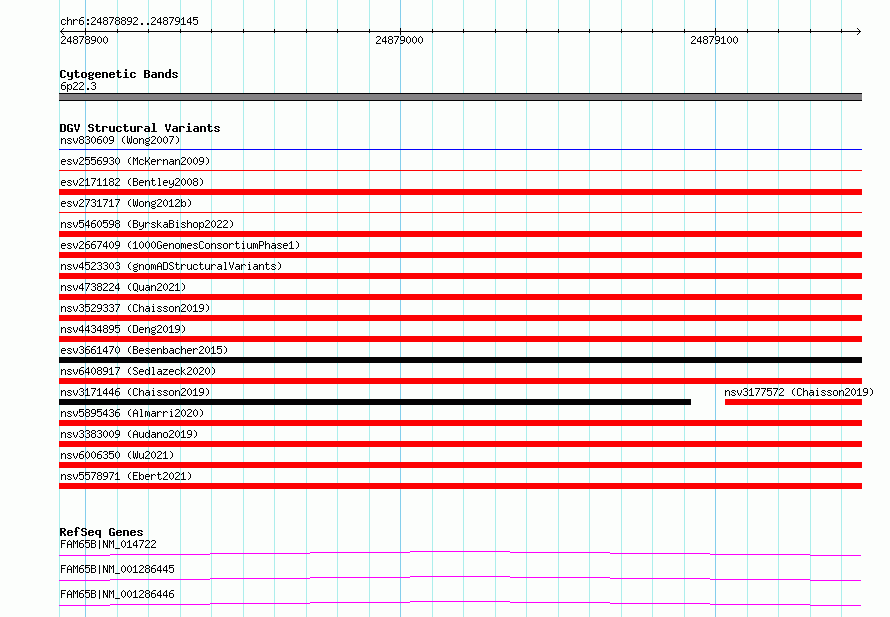The width and height of the screenshot is (890, 617).
Task: Click the 24879100 ruler position label
Action: [x=714, y=40]
